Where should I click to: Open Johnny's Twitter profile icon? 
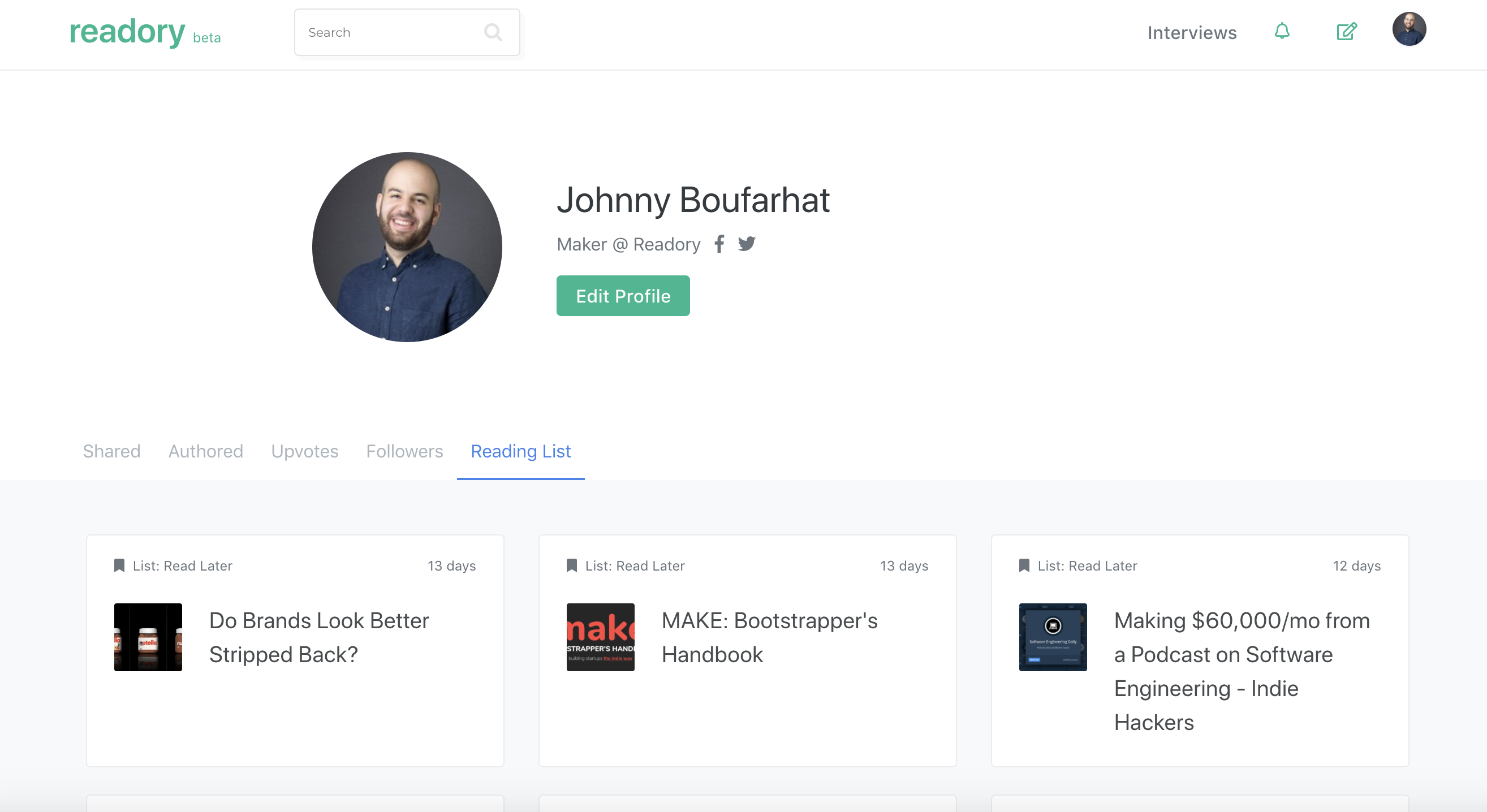click(747, 244)
